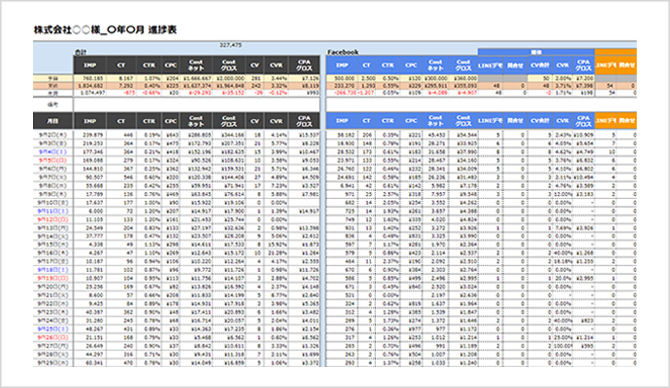This screenshot has width=670, height=388.
Task: Click the Cost gross cell ¥344,166
Action: coord(229,135)
